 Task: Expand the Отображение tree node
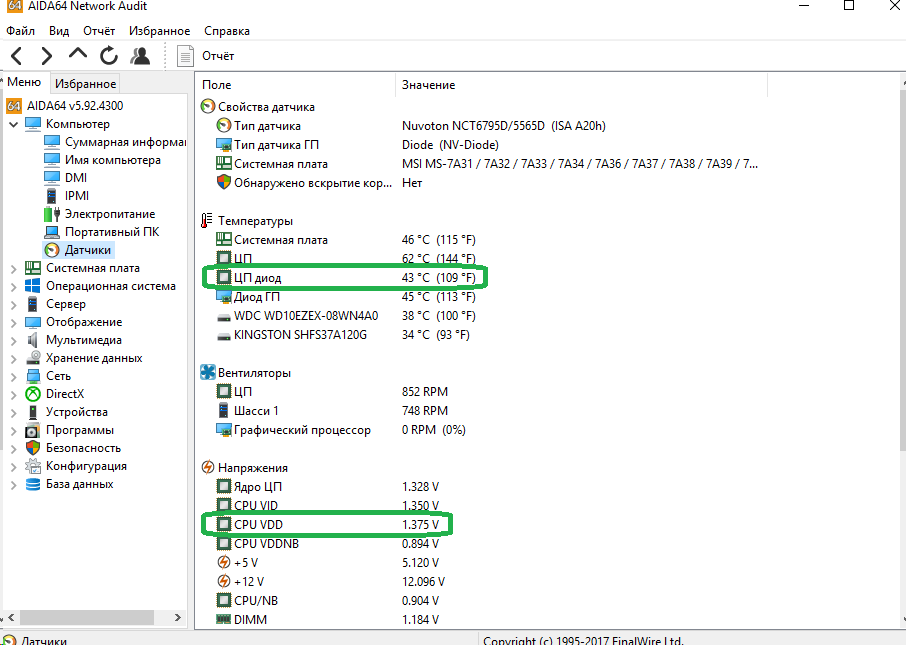coord(13,322)
